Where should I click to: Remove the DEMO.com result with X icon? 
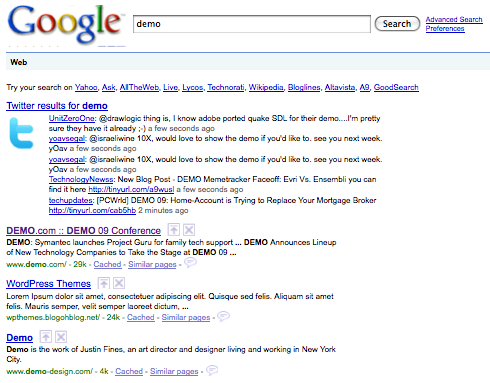(x=189, y=230)
